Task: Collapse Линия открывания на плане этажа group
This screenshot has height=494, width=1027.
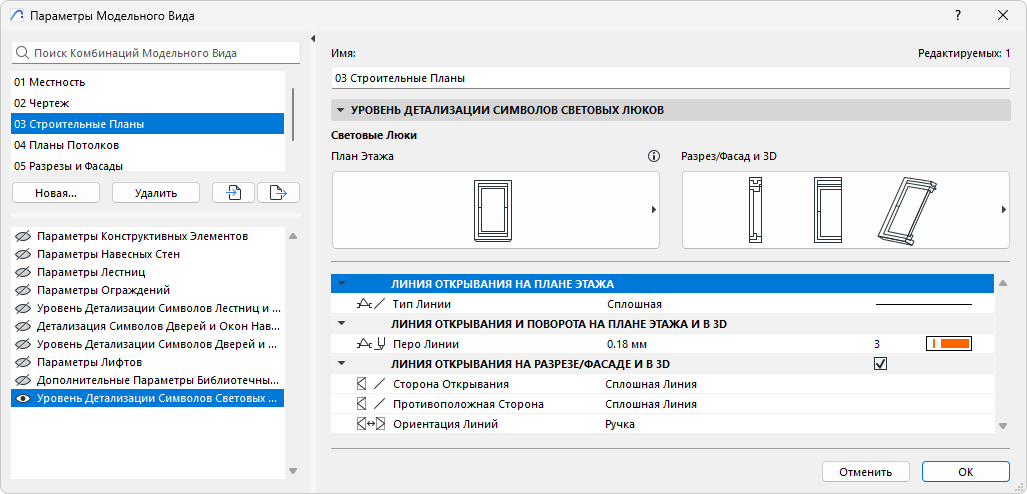Action: [341, 284]
